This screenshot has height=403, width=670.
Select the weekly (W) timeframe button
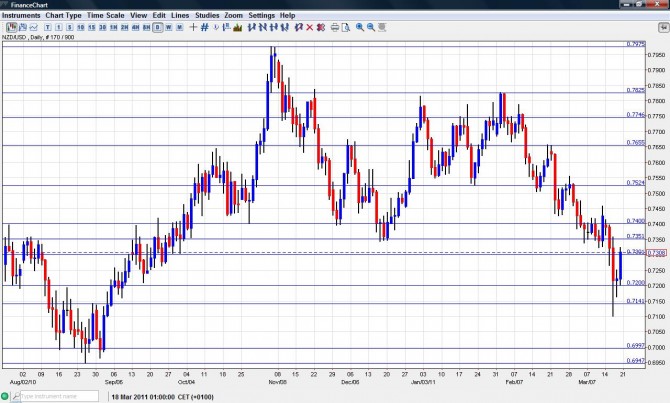coord(169,27)
